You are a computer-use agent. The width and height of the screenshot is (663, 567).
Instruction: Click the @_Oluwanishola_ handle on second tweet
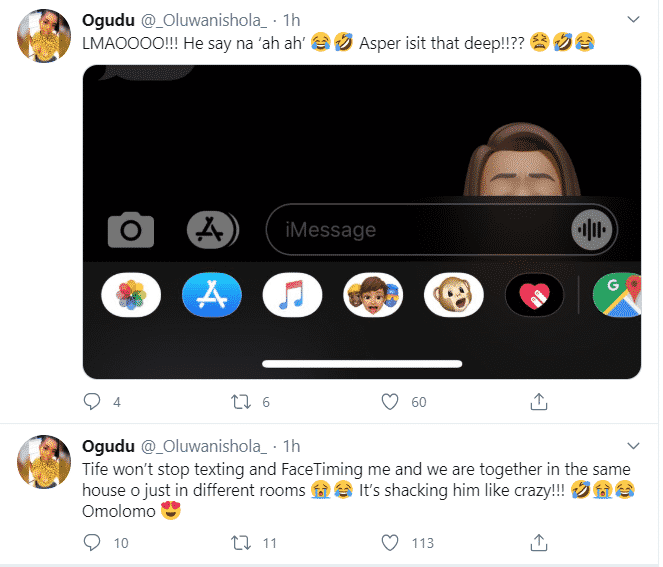tap(201, 446)
